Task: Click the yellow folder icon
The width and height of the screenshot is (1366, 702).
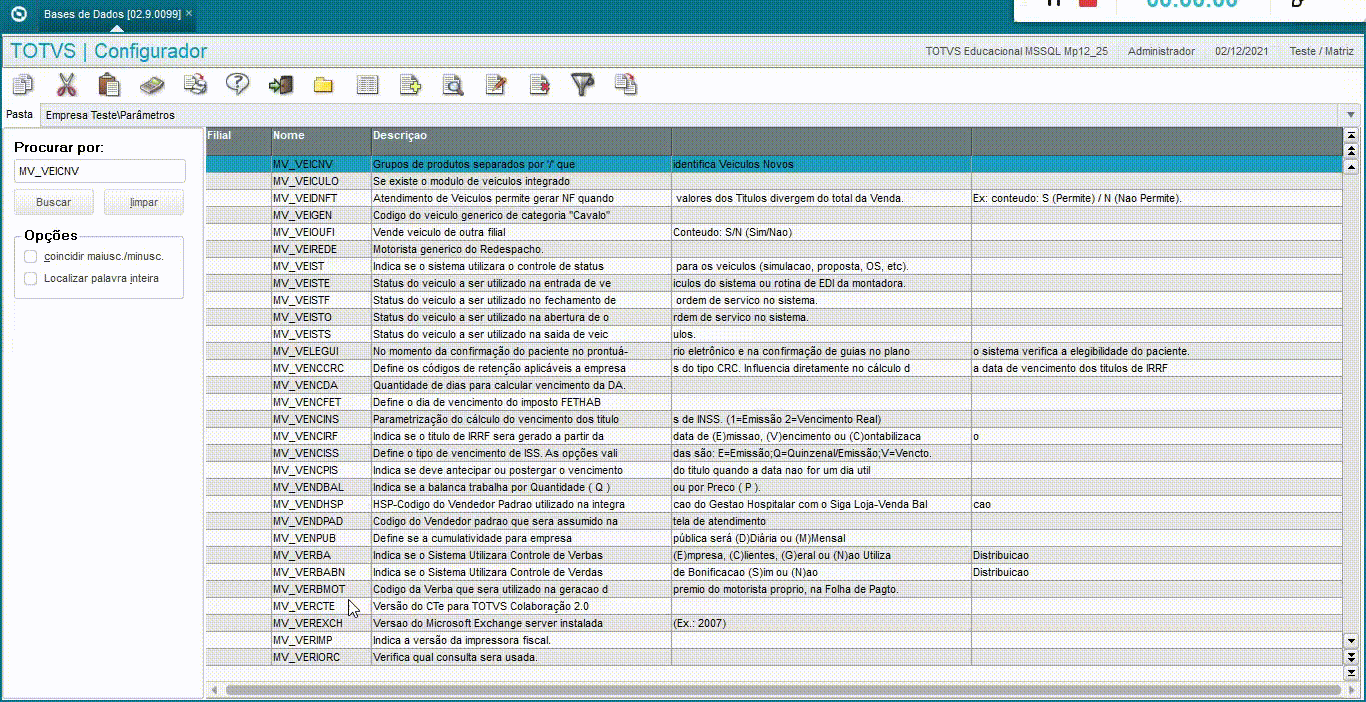Action: [x=323, y=85]
